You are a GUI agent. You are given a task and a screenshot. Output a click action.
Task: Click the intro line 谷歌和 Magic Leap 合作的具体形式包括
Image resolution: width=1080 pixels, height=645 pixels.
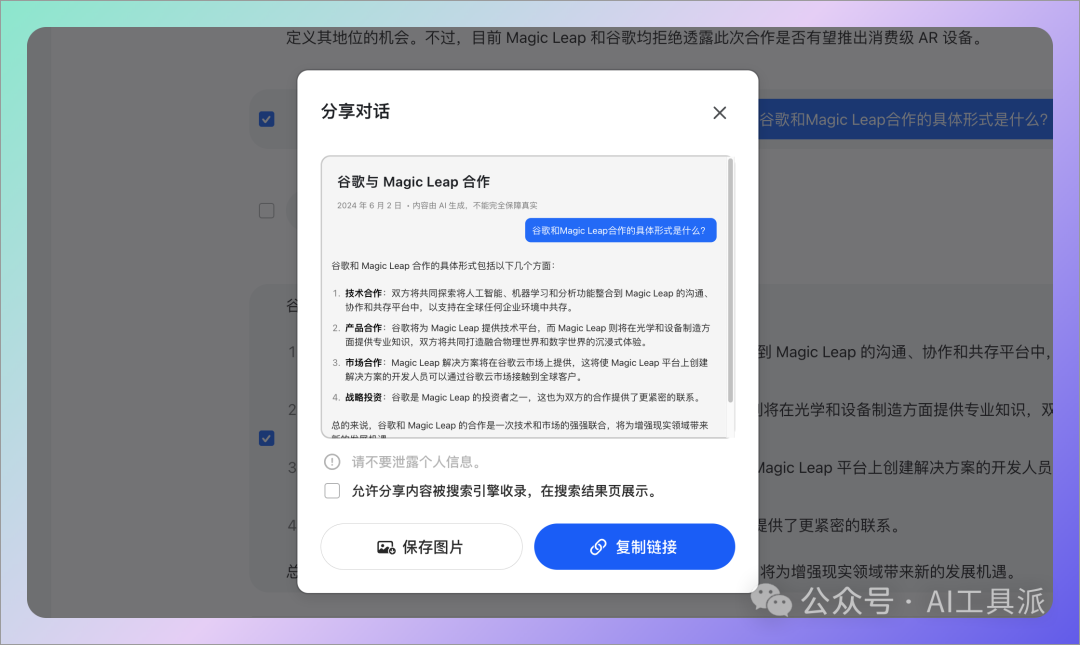[x=443, y=266]
